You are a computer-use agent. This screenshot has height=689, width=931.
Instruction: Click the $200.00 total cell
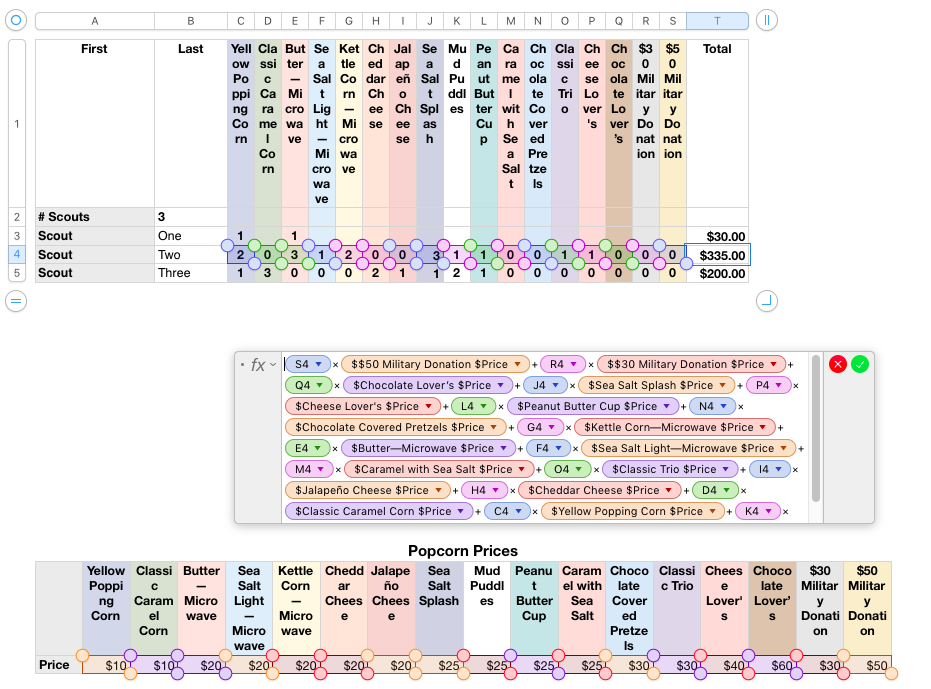pyautogui.click(x=717, y=273)
